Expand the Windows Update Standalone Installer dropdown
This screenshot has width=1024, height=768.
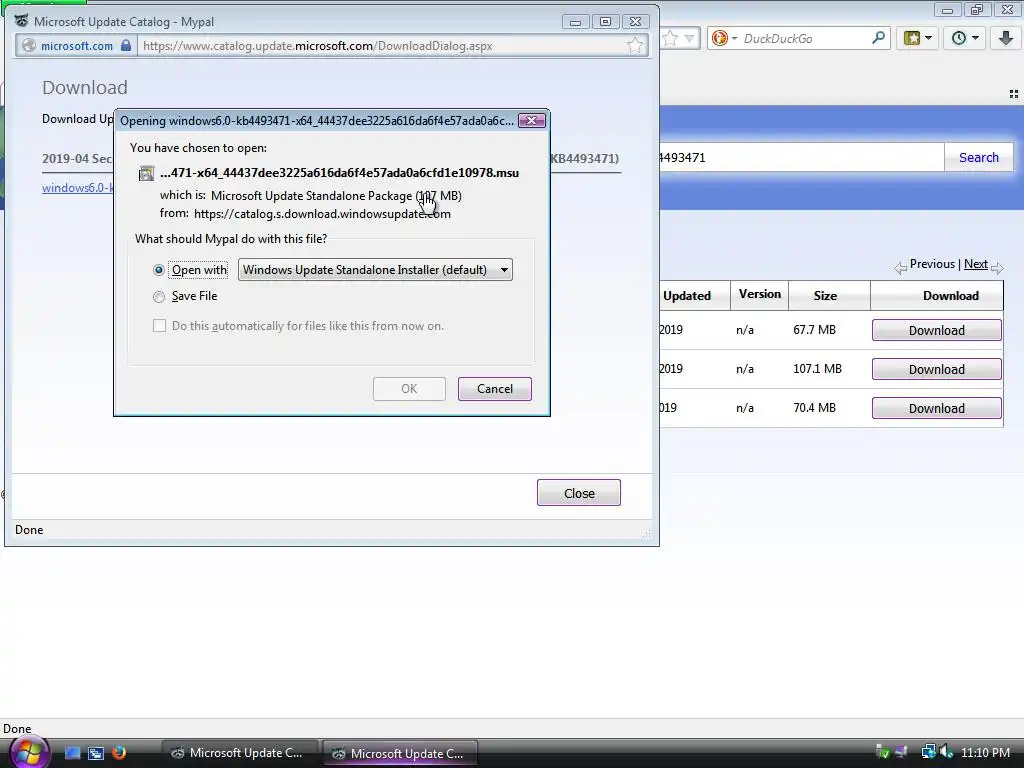[x=375, y=270]
